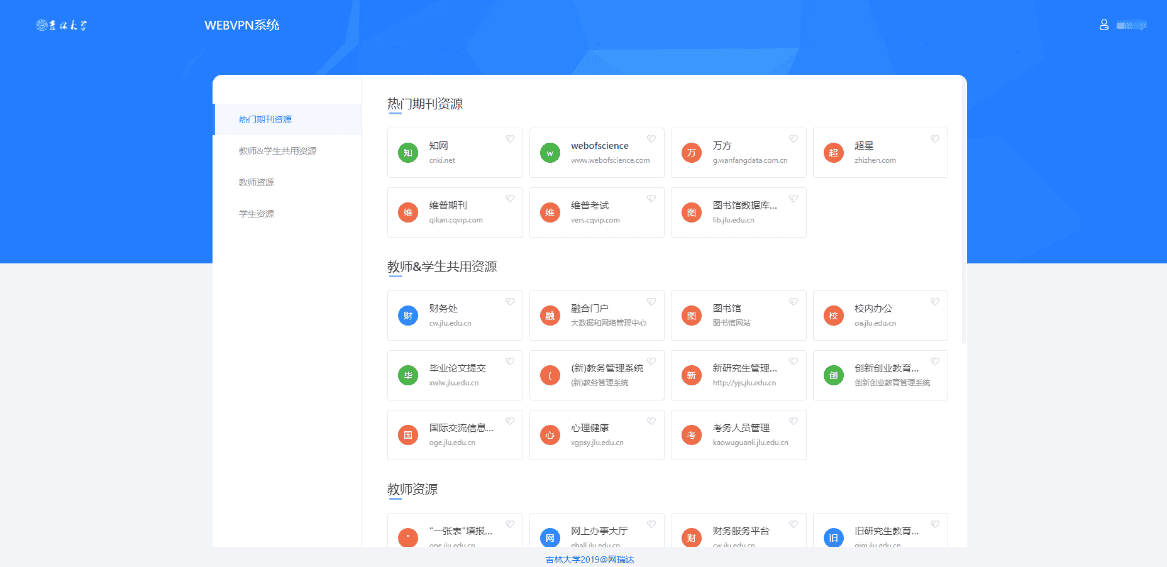Click the 新研究生管理 circle icon
Viewport: 1167px width, 567px height.
coord(691,376)
